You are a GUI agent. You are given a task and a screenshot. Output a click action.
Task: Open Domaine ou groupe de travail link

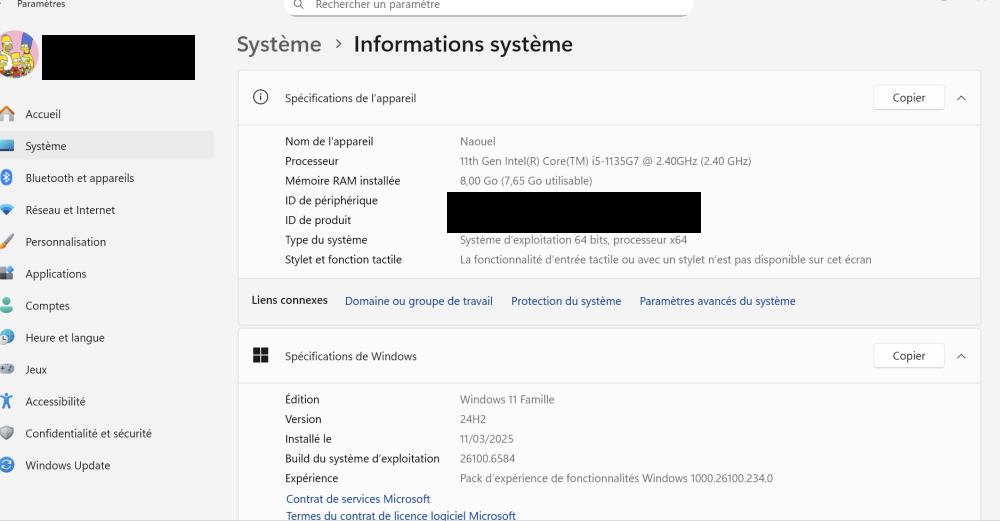(418, 301)
